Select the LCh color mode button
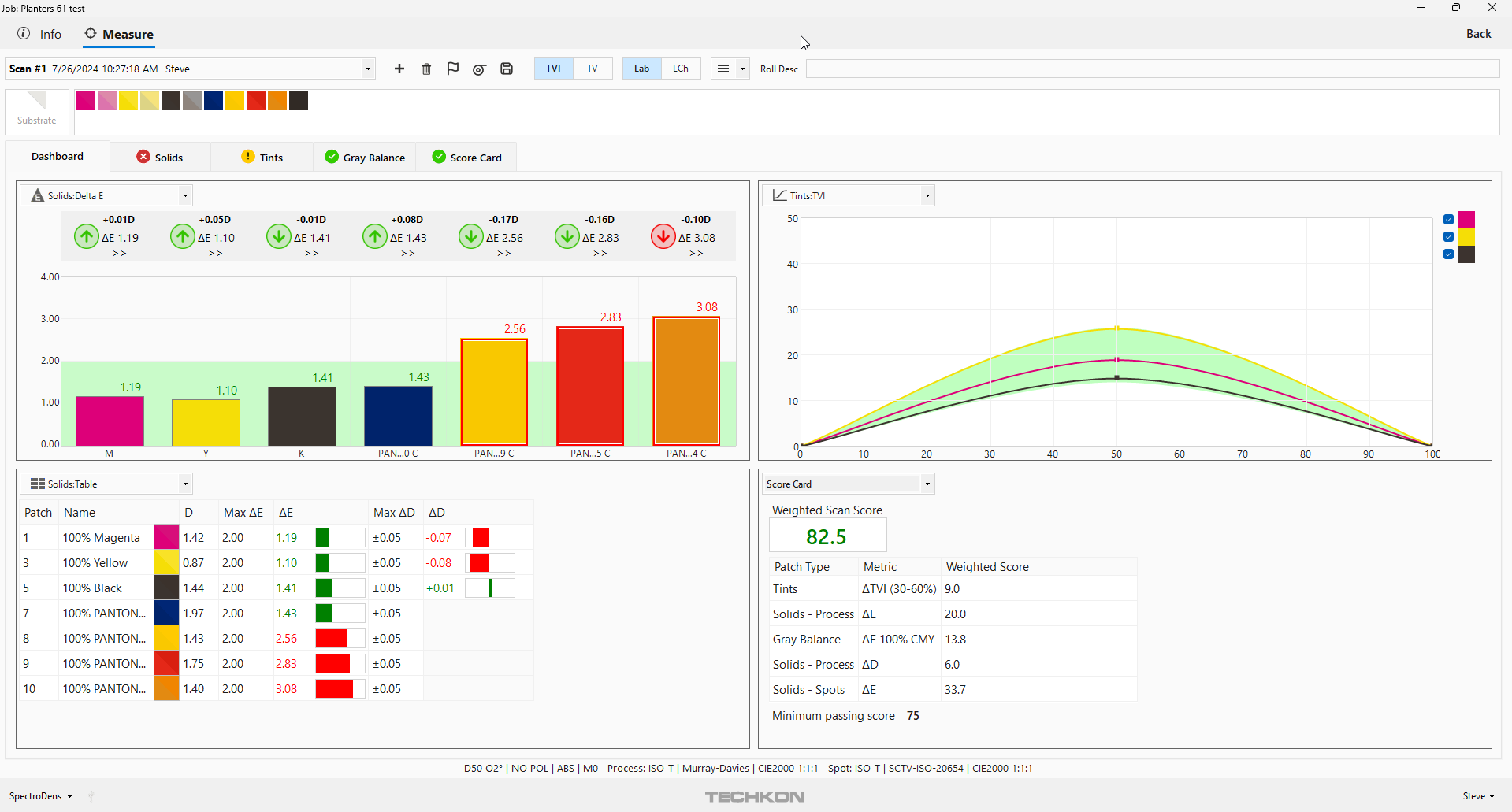Viewport: 1512px width, 812px height. pos(681,69)
